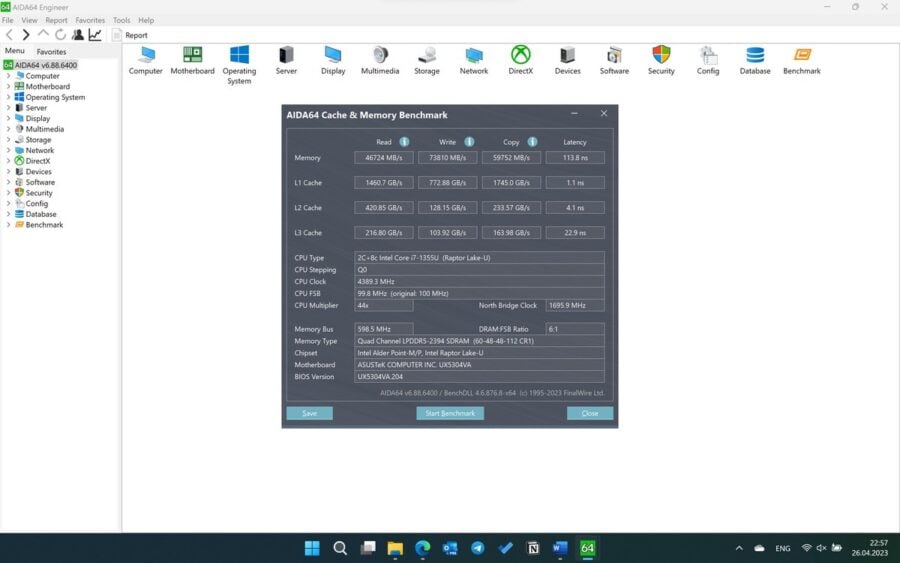900x563 pixels.
Task: Click the Refresh toolbar icon
Action: (x=60, y=35)
